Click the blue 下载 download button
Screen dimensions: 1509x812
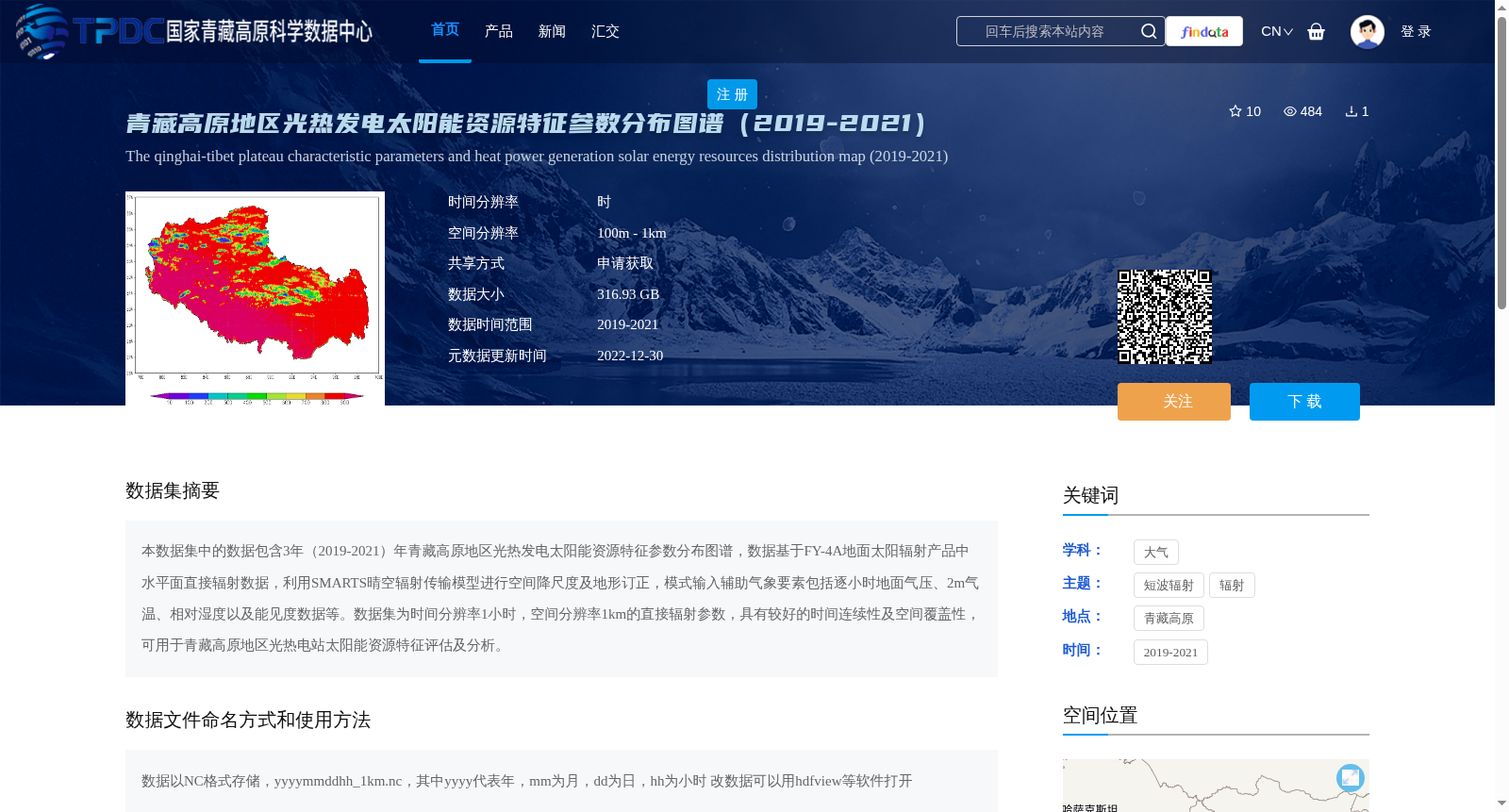pyautogui.click(x=1304, y=402)
